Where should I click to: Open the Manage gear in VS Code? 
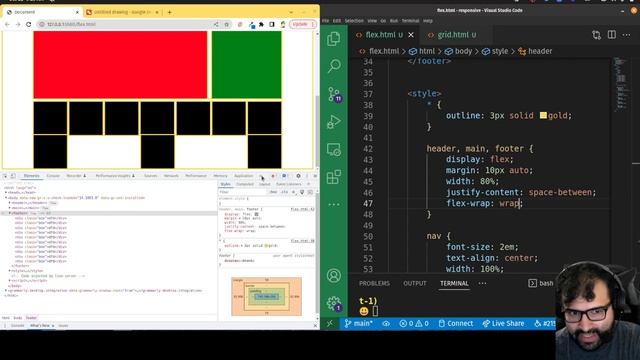point(333,303)
